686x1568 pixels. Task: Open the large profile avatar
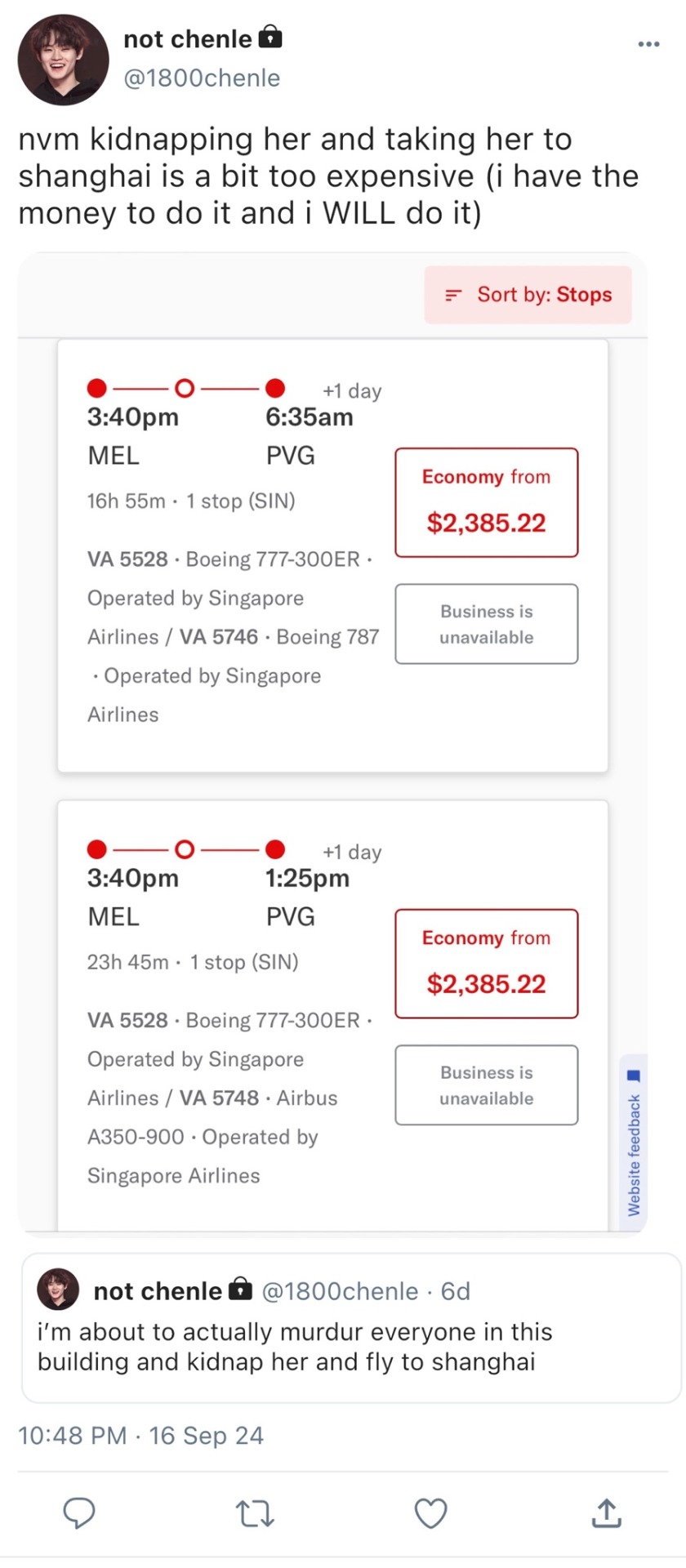pyautogui.click(x=64, y=60)
